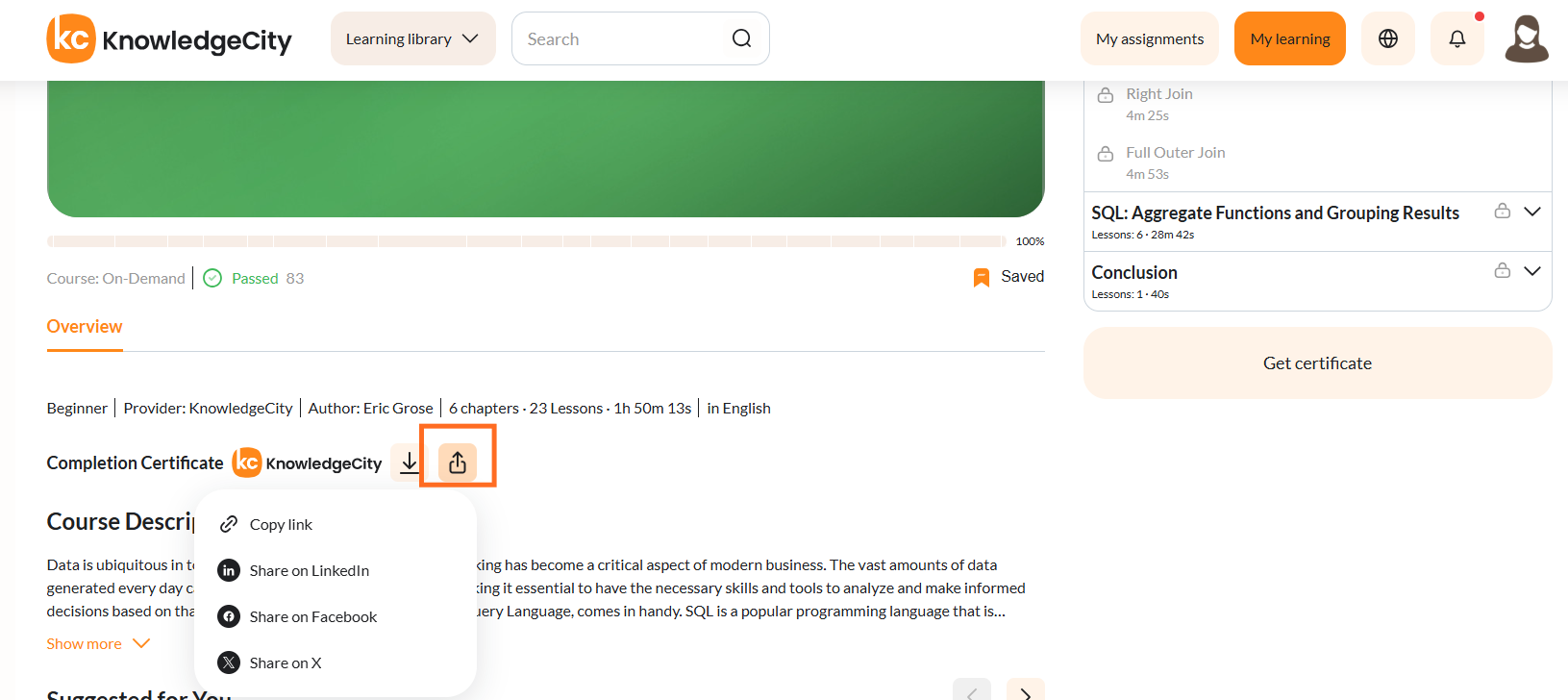Click the KnowledgeCity logo in header
The height and width of the screenshot is (700, 1568).
pos(169,38)
